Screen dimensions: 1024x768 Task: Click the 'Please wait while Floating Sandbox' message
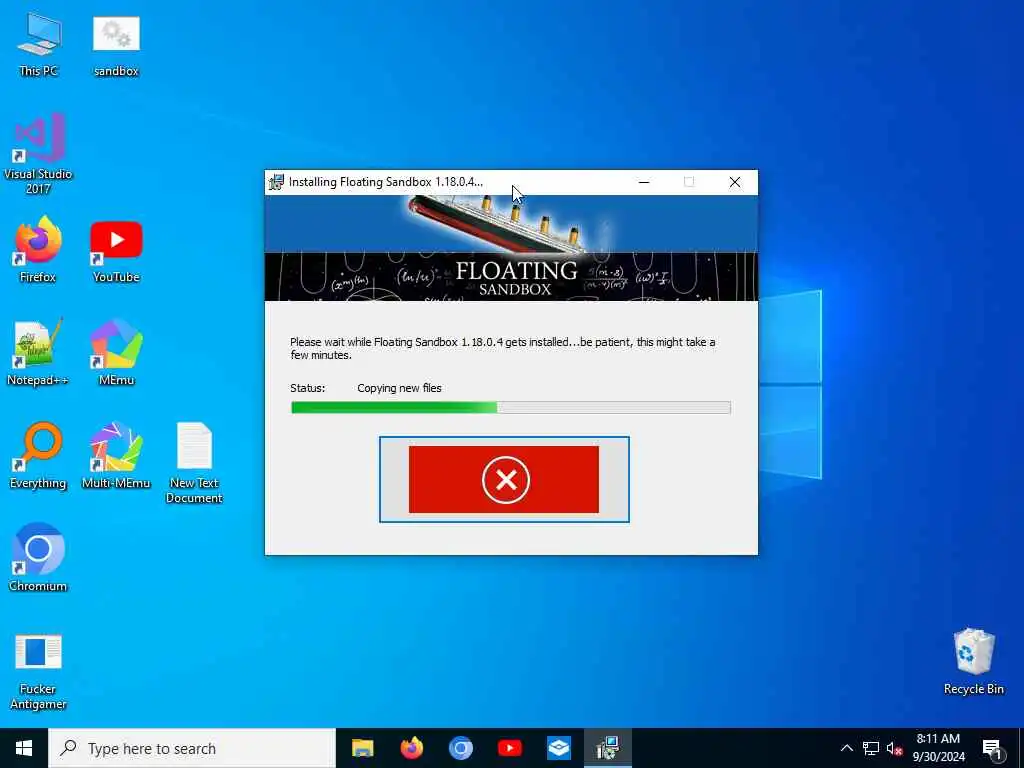click(502, 349)
